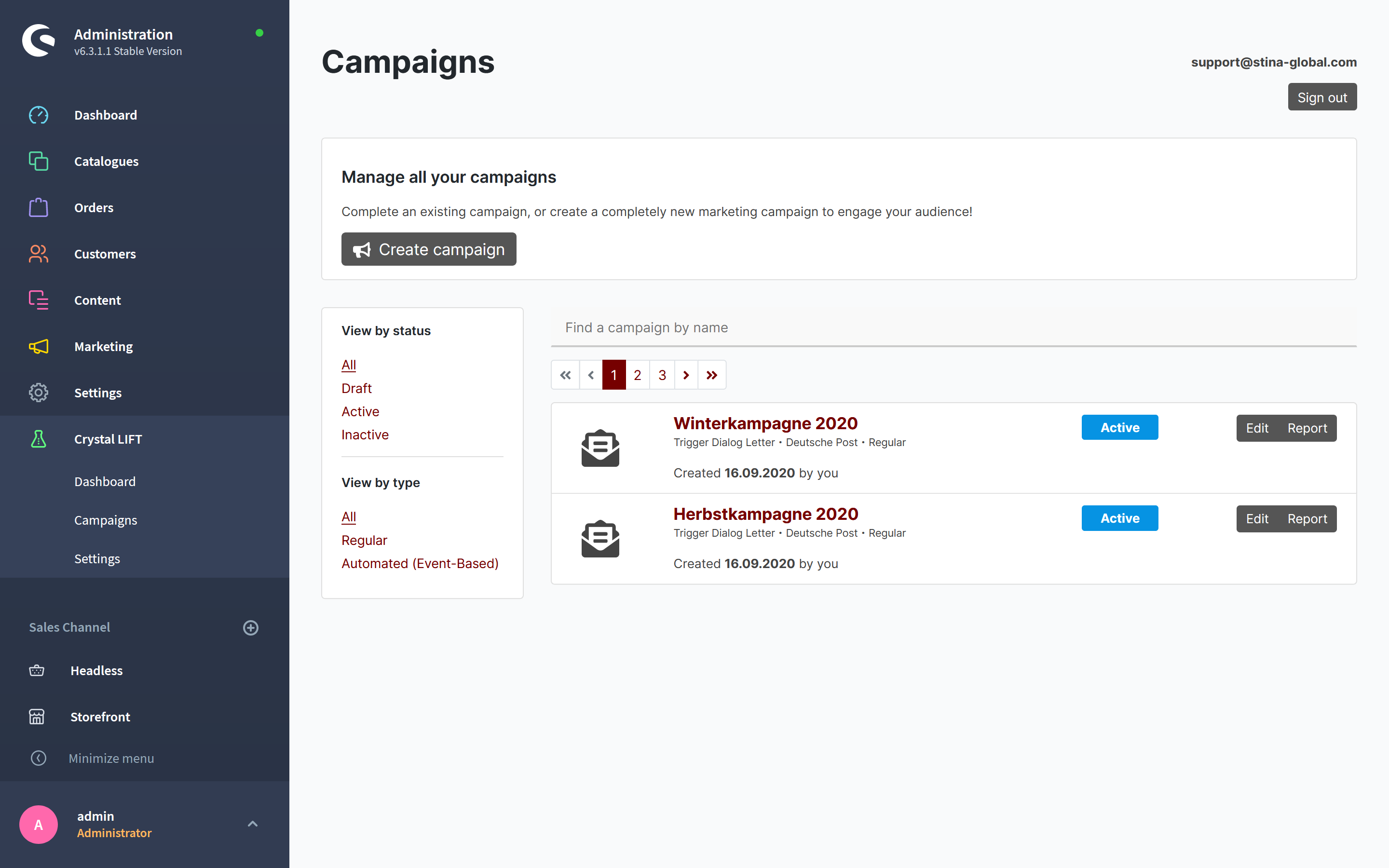The height and width of the screenshot is (868, 1389).
Task: Click the Create campaign button
Action: (x=429, y=249)
